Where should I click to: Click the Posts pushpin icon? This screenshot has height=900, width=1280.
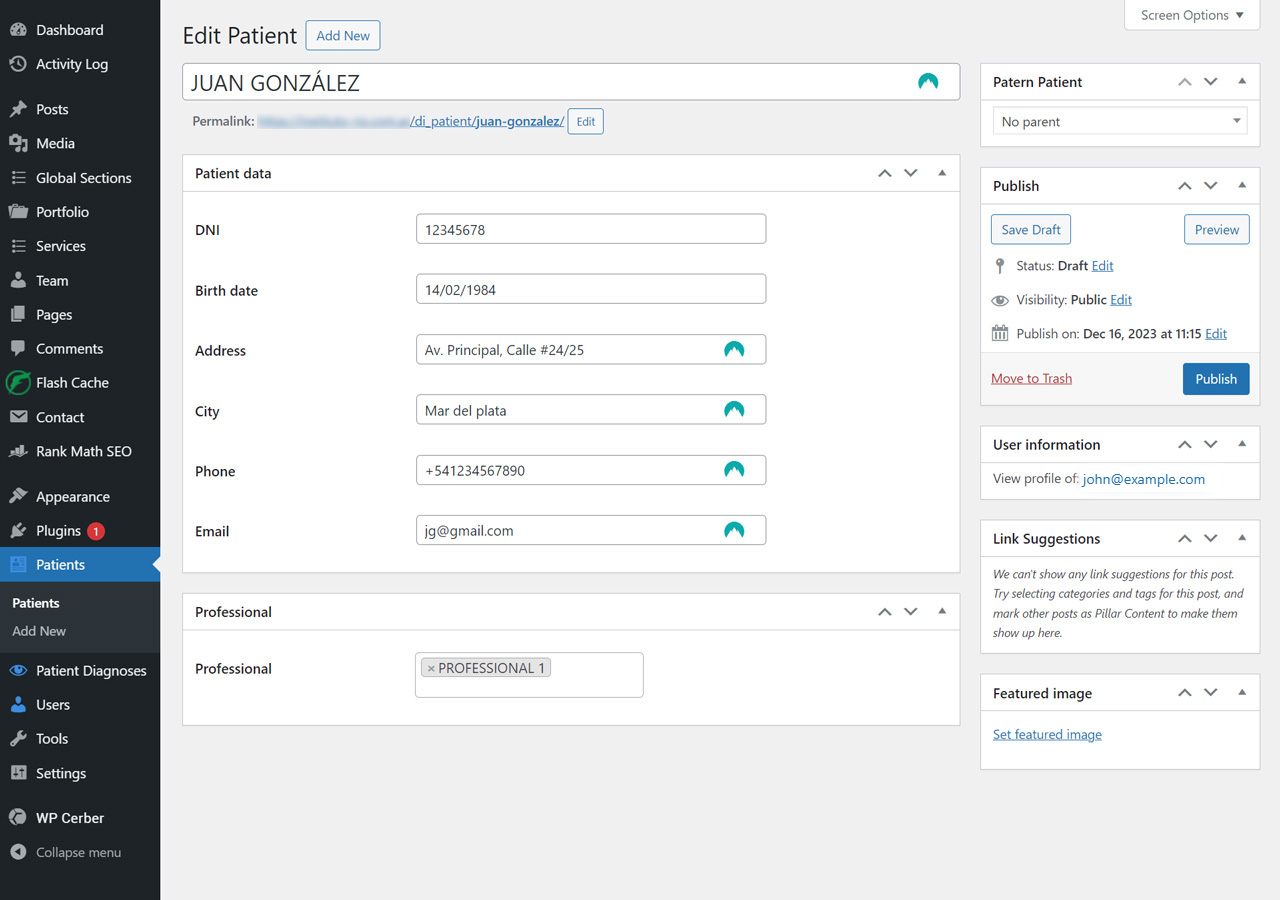[x=18, y=109]
